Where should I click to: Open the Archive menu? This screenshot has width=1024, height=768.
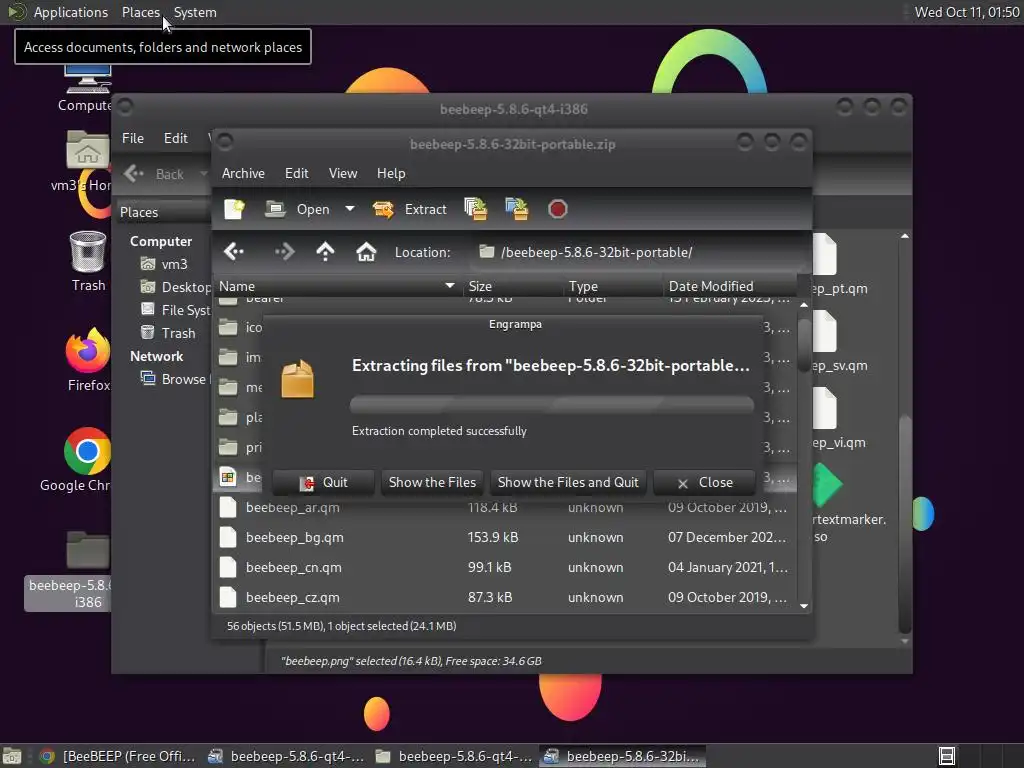tap(243, 173)
